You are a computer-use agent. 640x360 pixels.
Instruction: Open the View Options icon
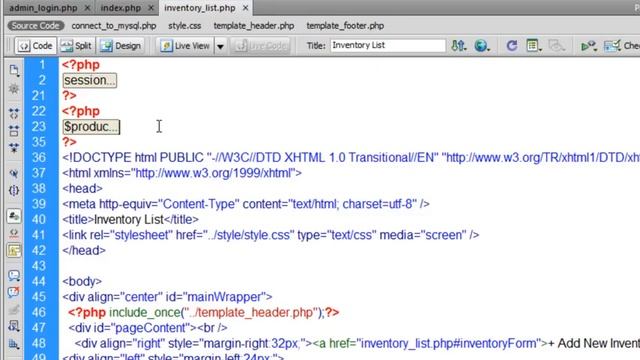click(x=534, y=46)
